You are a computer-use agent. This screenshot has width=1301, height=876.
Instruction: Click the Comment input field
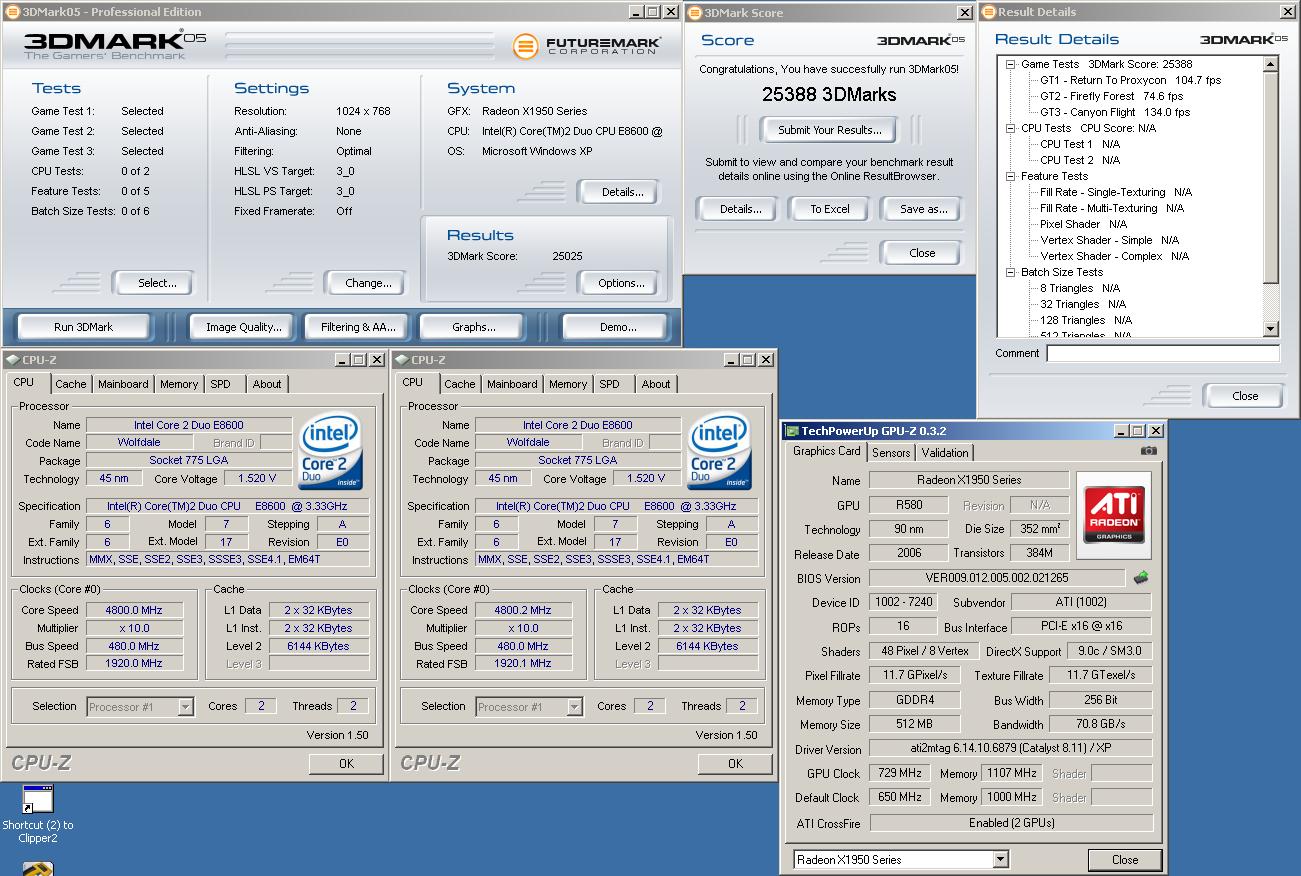pos(1163,353)
